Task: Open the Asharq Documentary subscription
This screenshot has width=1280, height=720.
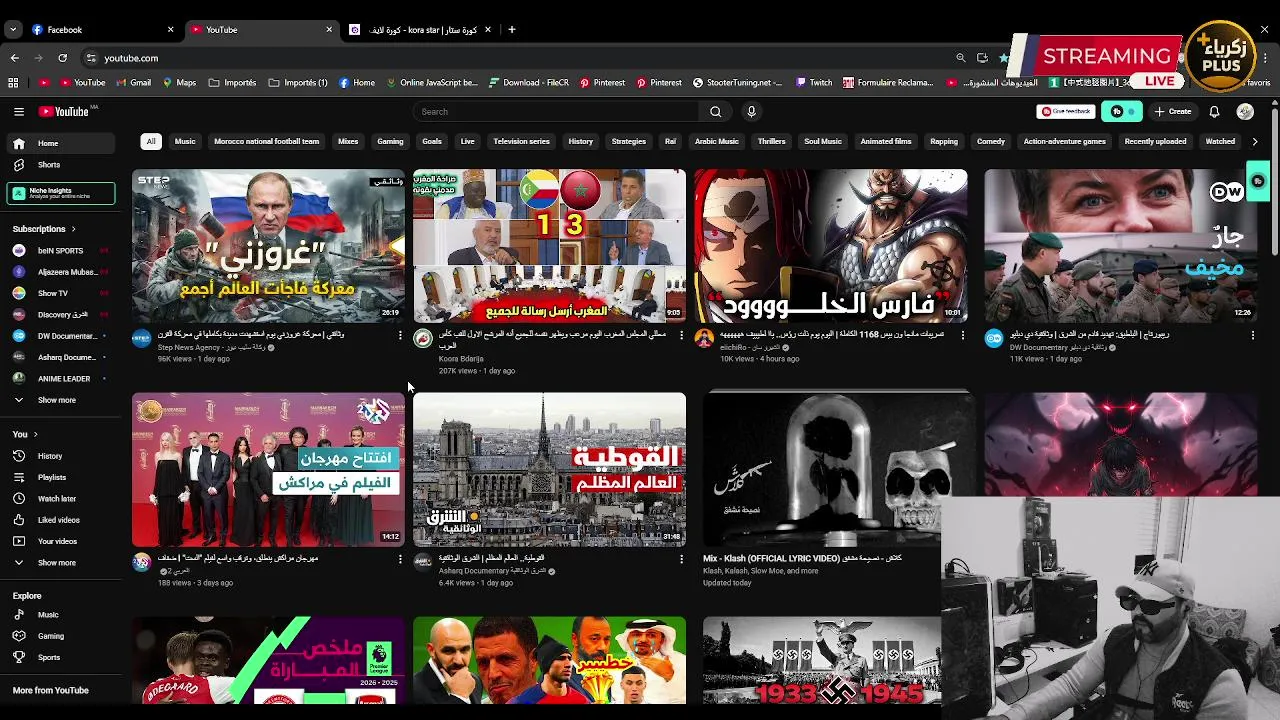Action: coord(60,357)
